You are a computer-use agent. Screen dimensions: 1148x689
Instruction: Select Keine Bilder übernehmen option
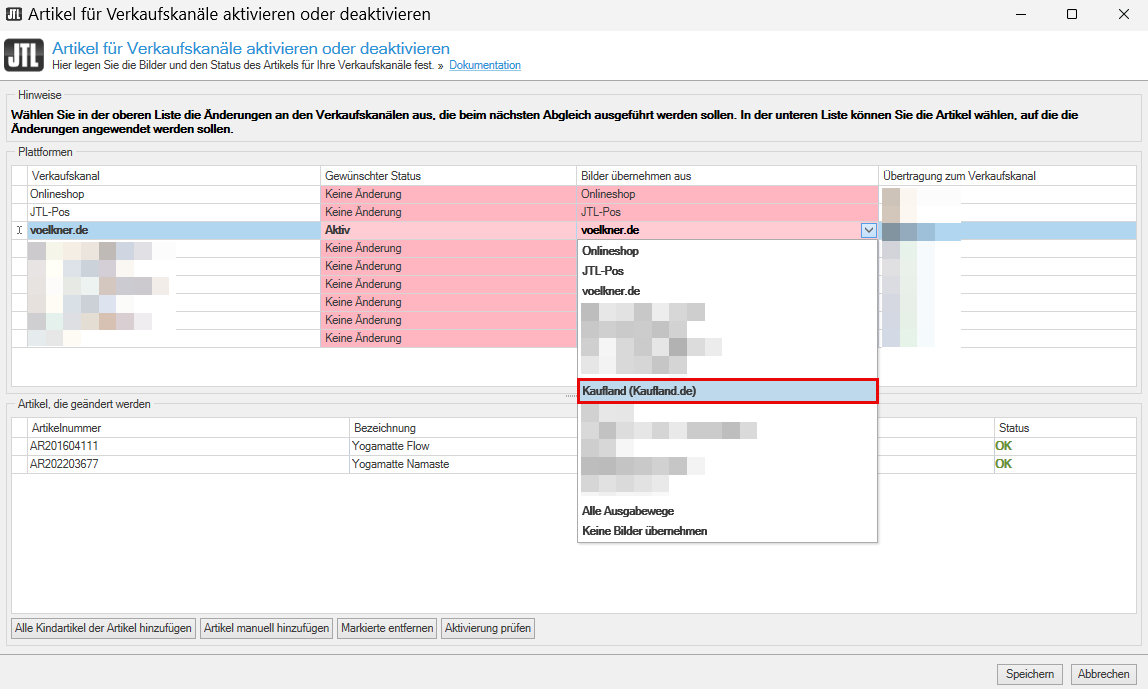click(644, 531)
